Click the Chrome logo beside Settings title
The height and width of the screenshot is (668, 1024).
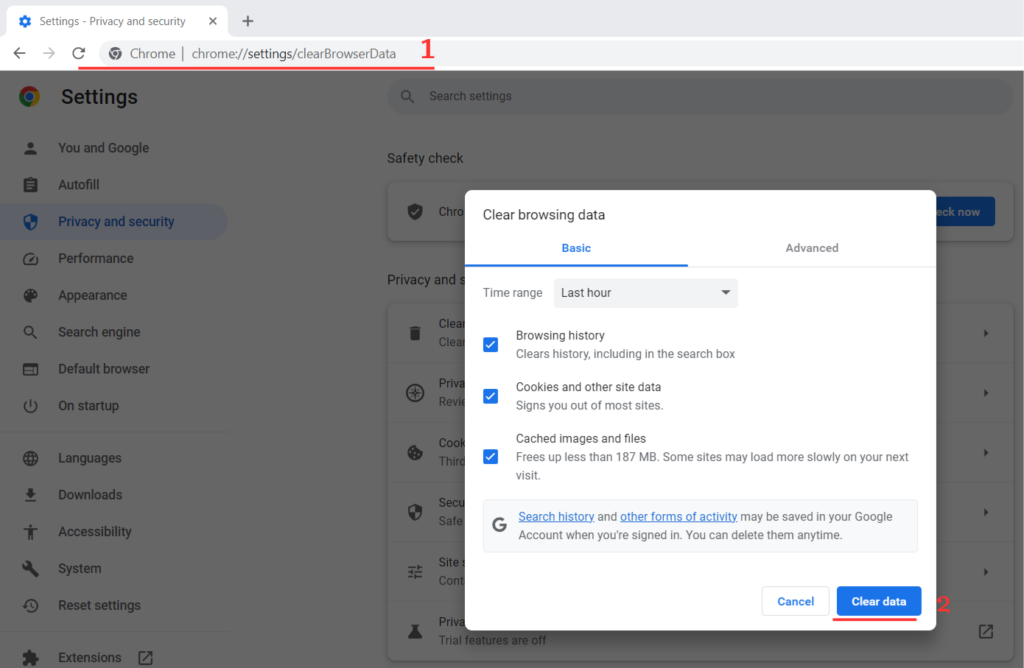pos(29,97)
